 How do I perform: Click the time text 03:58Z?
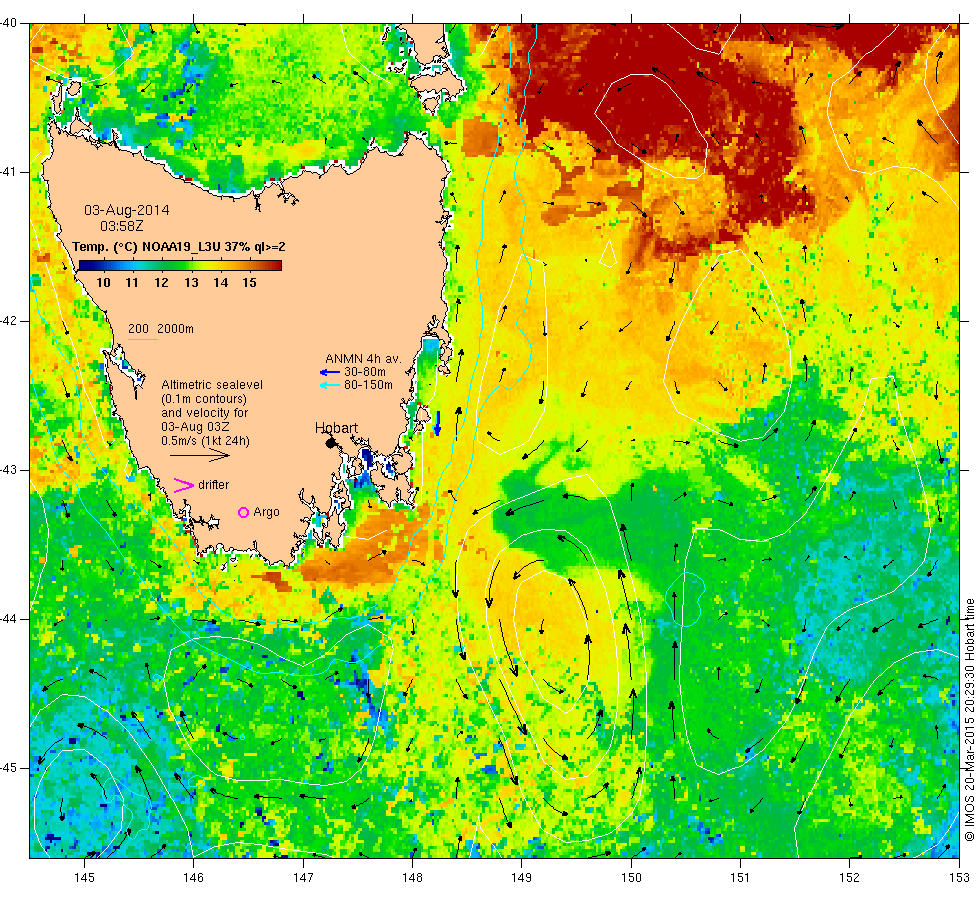click(x=122, y=226)
